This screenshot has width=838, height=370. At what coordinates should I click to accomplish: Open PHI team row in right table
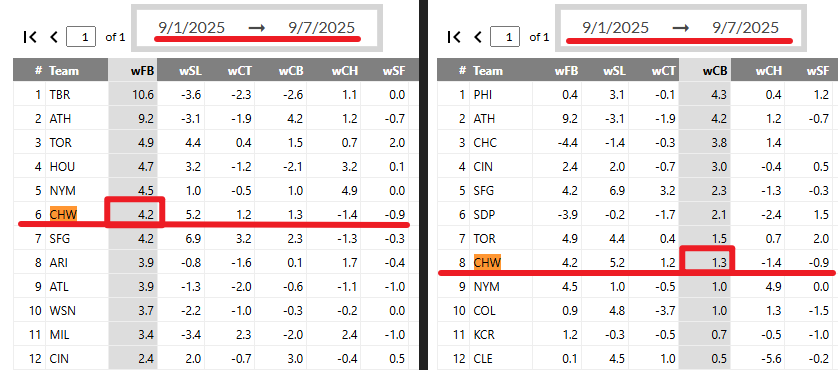[638, 95]
